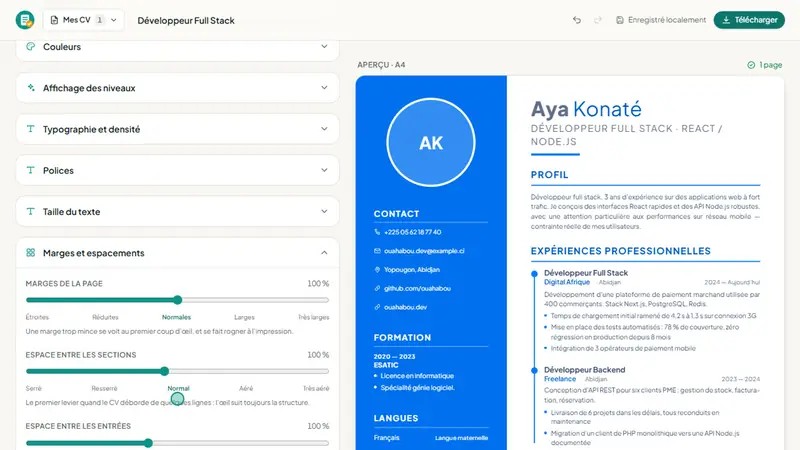Screen dimensions: 800x450
Task: Click the EXPÉRIENCES PROFESSIONNELLES heading
Action: 620,251
